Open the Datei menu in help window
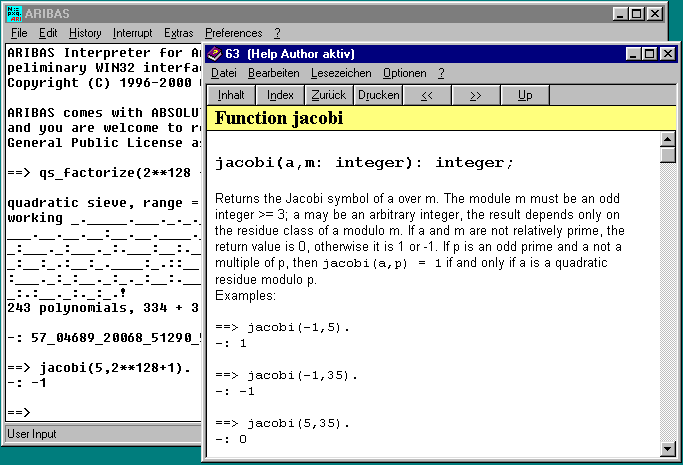Image resolution: width=683 pixels, height=465 pixels. (224, 73)
